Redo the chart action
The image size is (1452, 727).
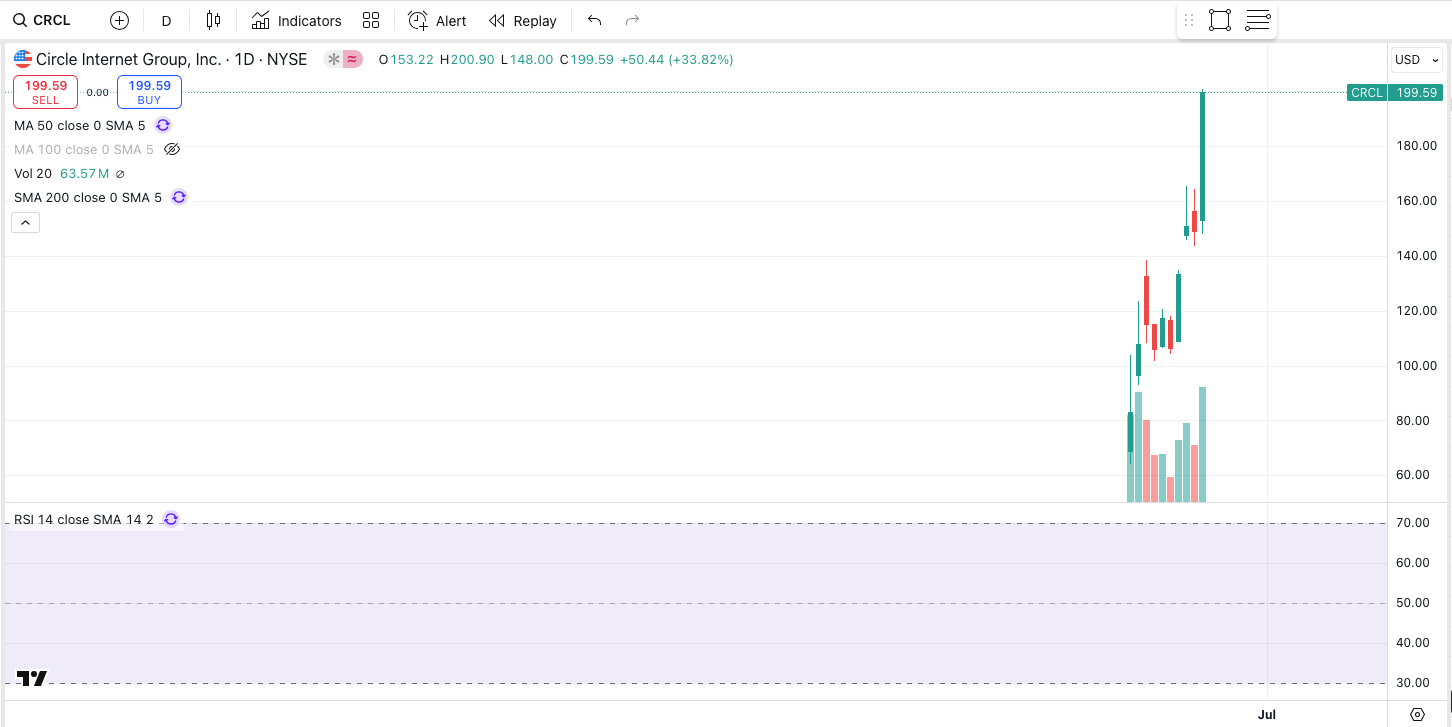pyautogui.click(x=631, y=20)
